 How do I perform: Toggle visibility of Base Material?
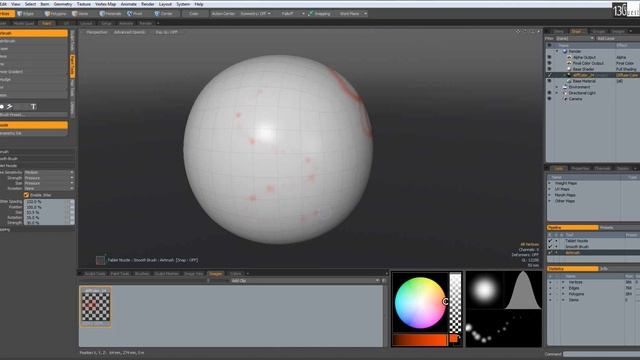549,81
